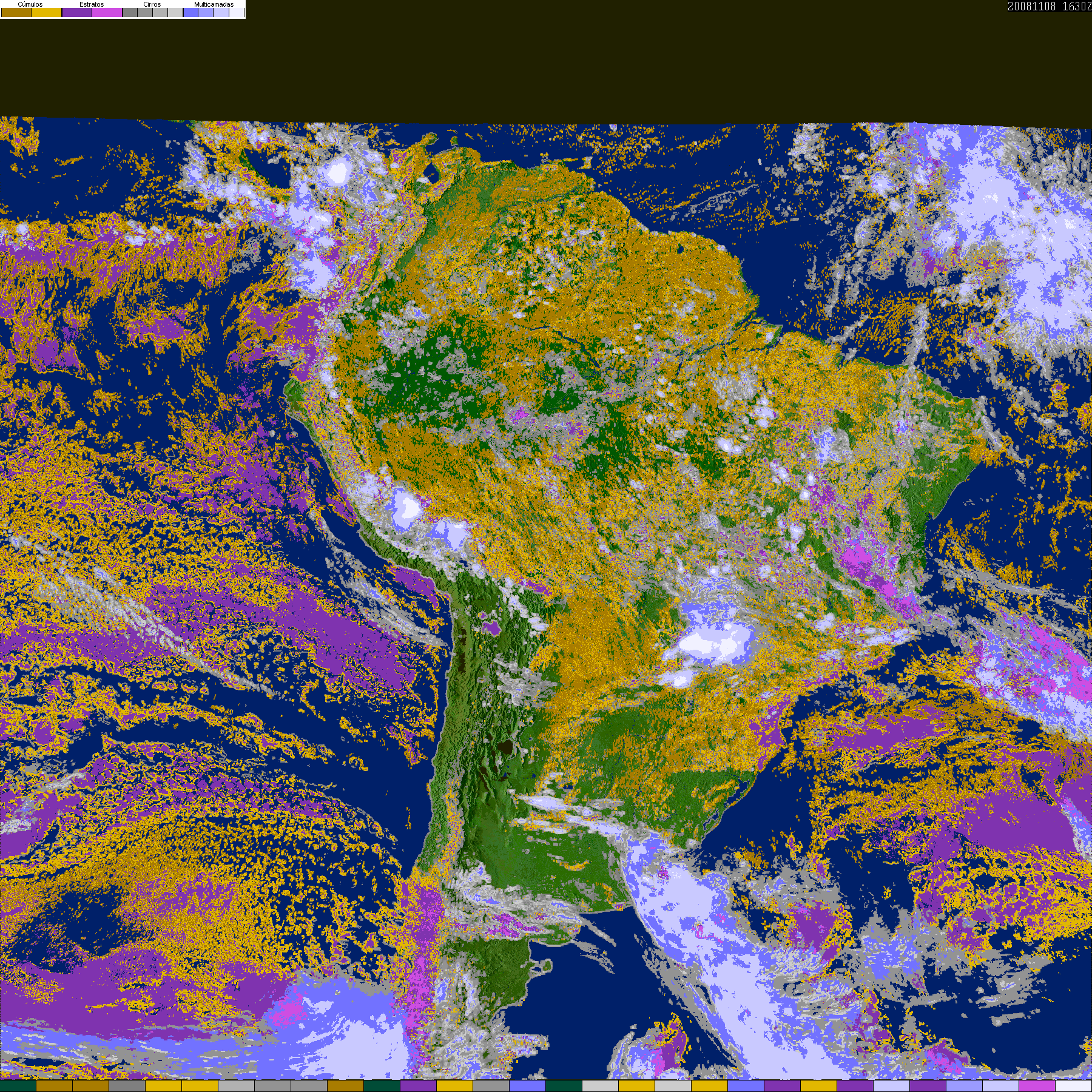Select the third gray Cirros legend swatch

tap(160, 12)
